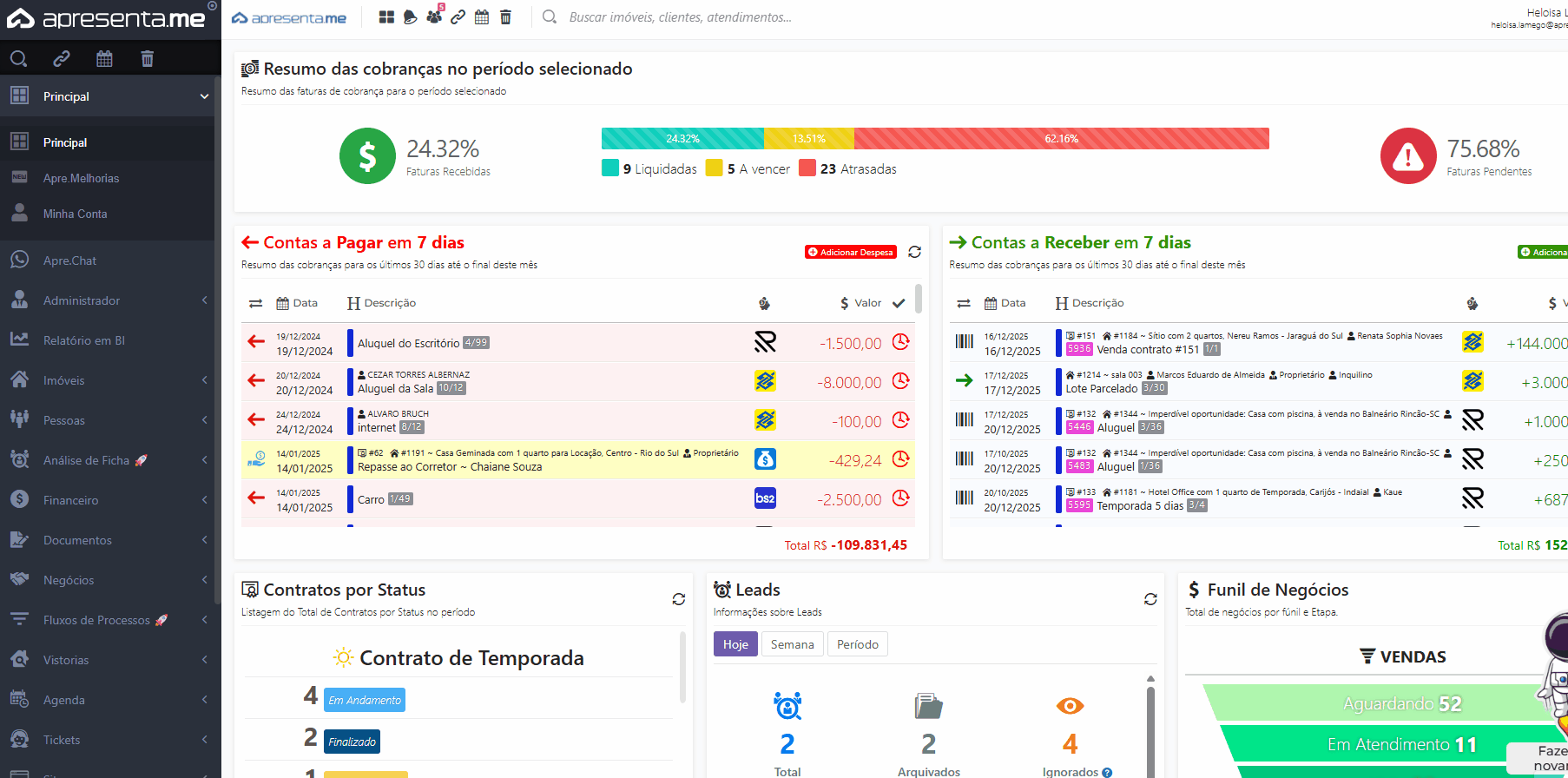Click clock icon on Repasse ao Corretor row
The image size is (1568, 778).
click(x=901, y=459)
